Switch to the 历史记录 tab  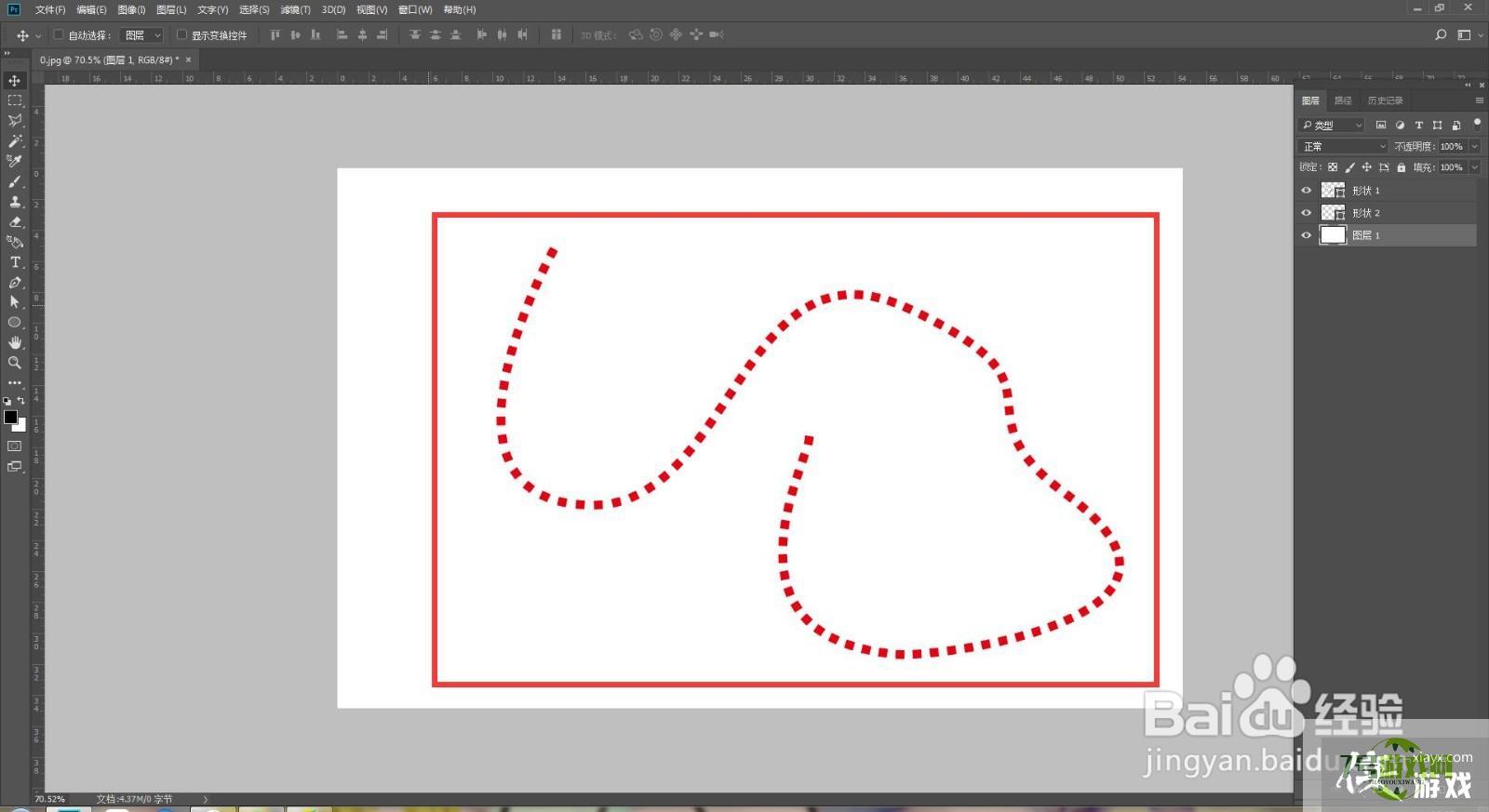(x=1385, y=100)
